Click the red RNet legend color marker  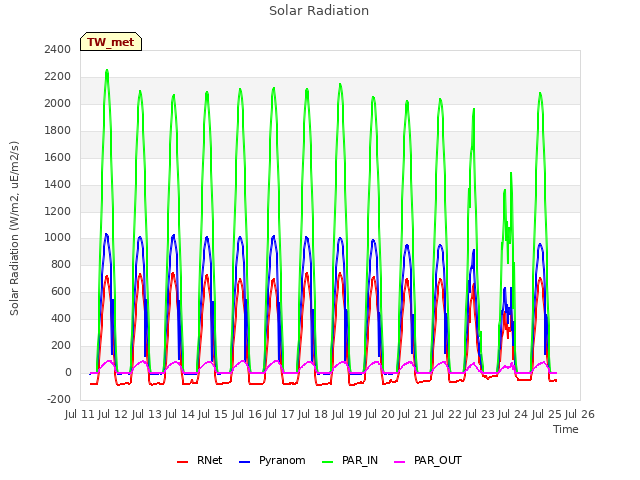click(x=182, y=462)
